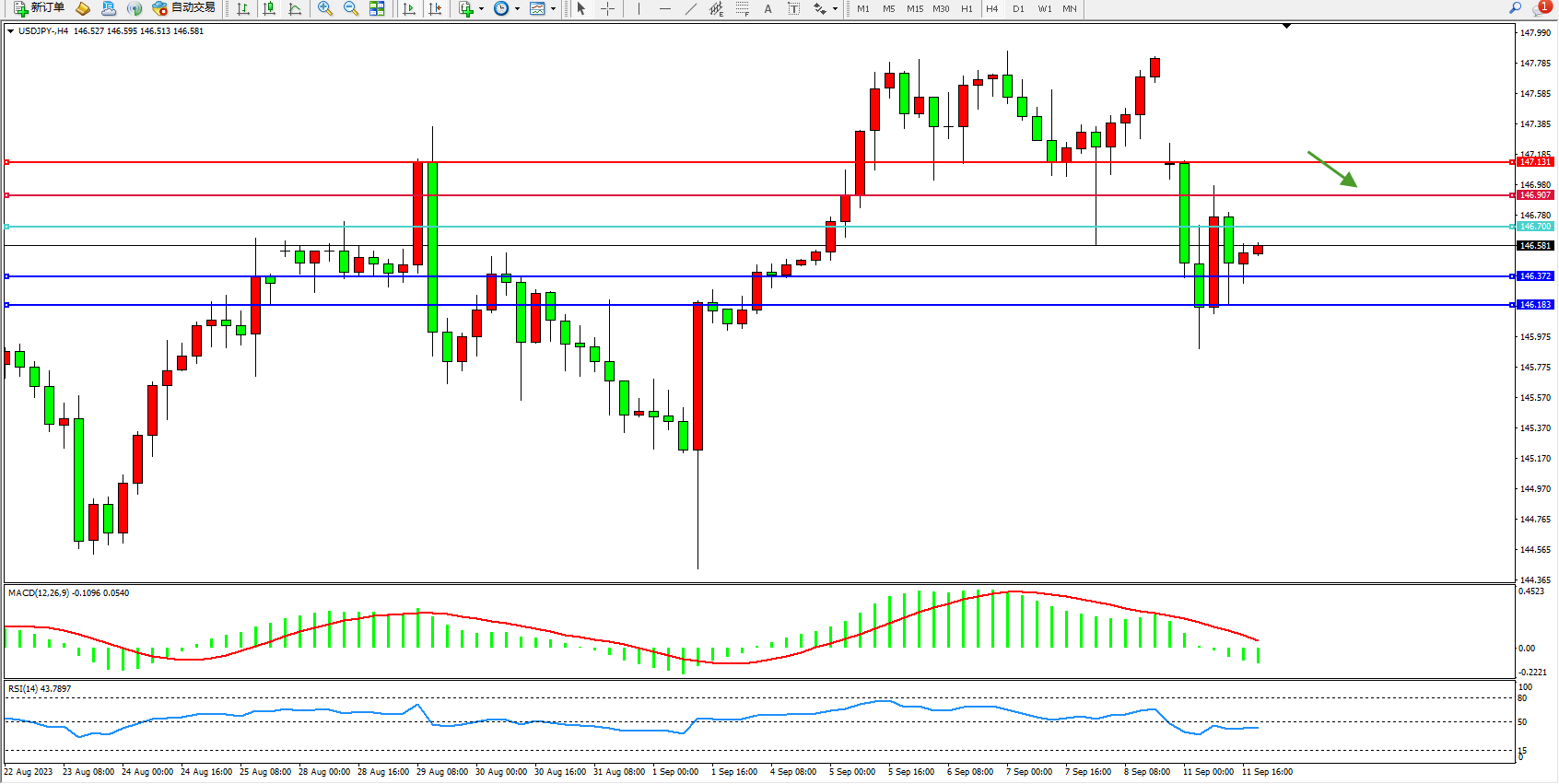Click the red 147.131 price level label
The height and width of the screenshot is (784, 1559).
(1535, 162)
